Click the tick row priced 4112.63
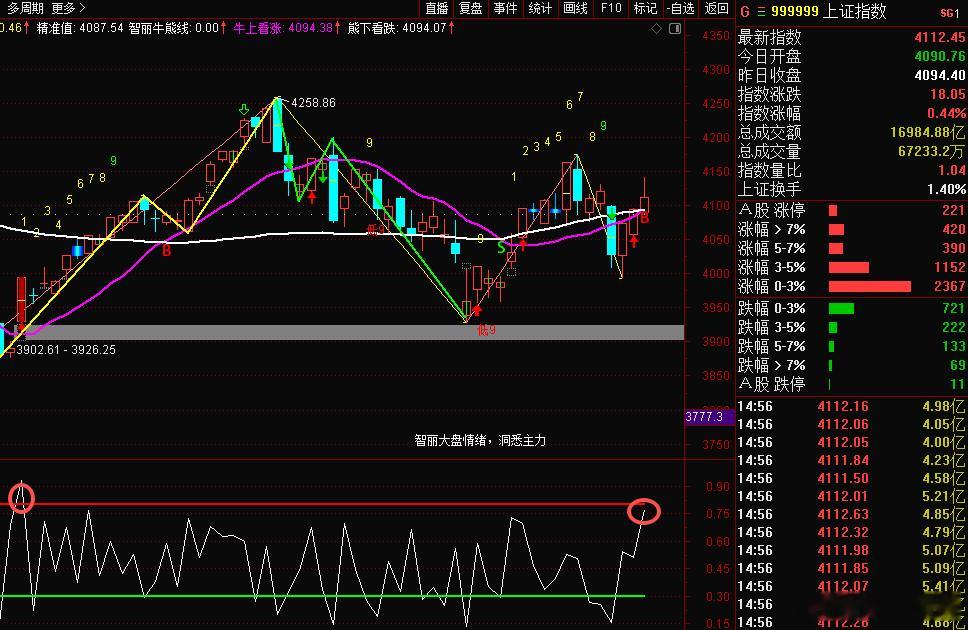The width and height of the screenshot is (968, 630). click(852, 514)
